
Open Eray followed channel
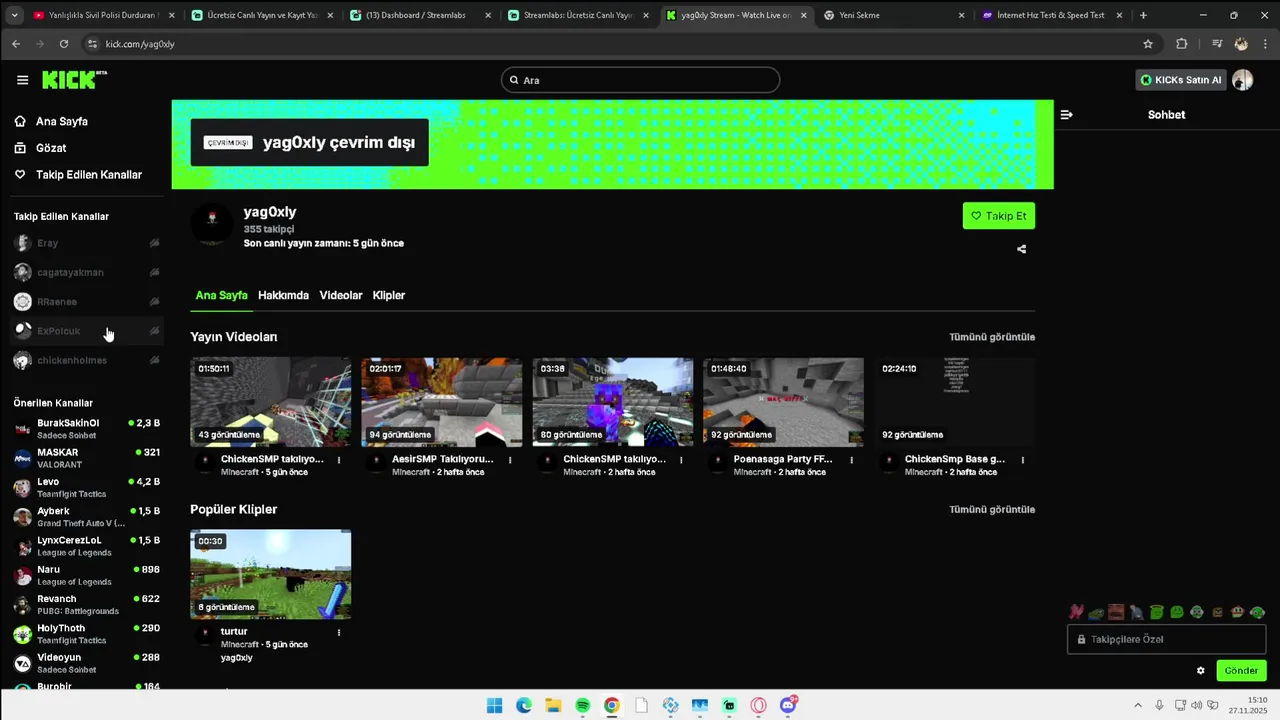point(87,243)
